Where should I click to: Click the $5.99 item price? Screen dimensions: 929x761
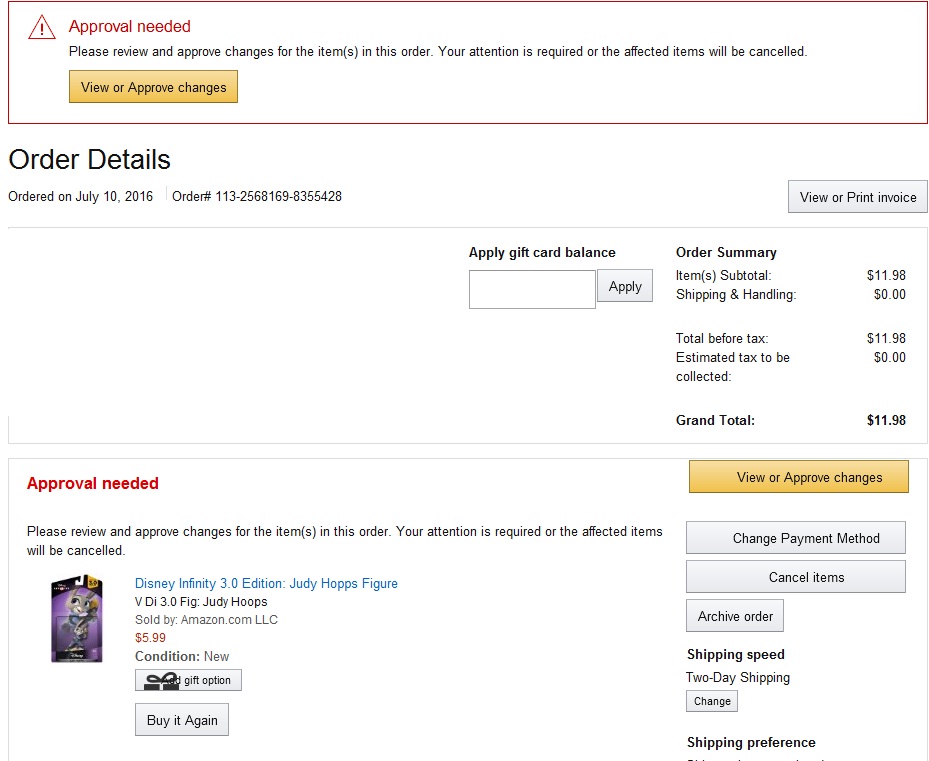pos(150,638)
